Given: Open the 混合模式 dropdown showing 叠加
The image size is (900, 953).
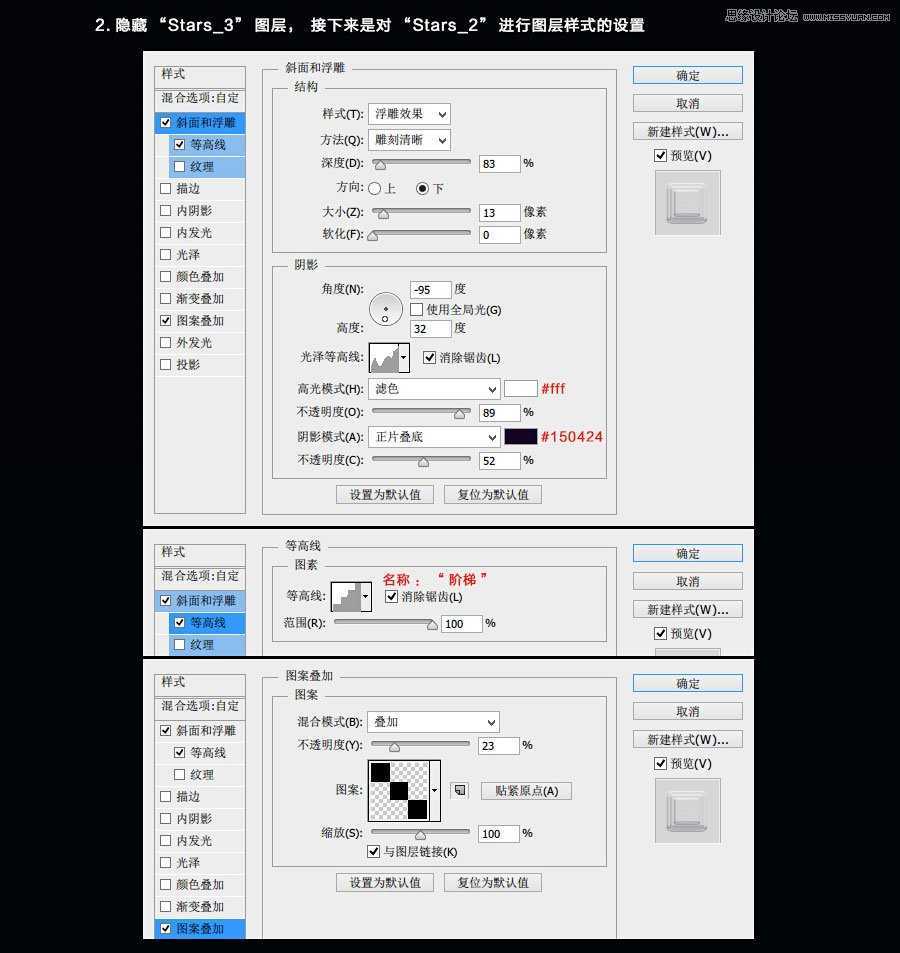Looking at the screenshot, I should (x=433, y=721).
